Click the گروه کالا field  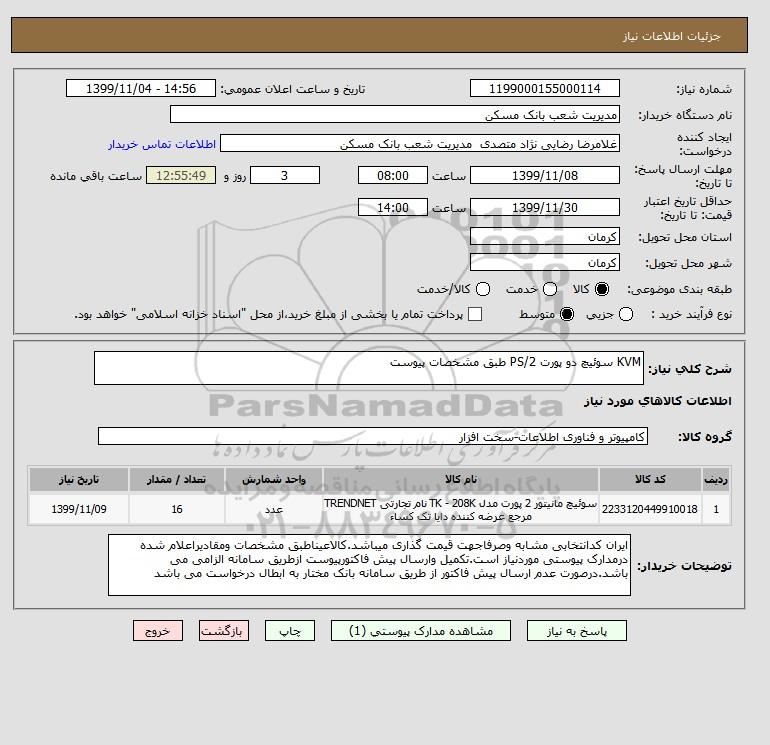[x=373, y=436]
